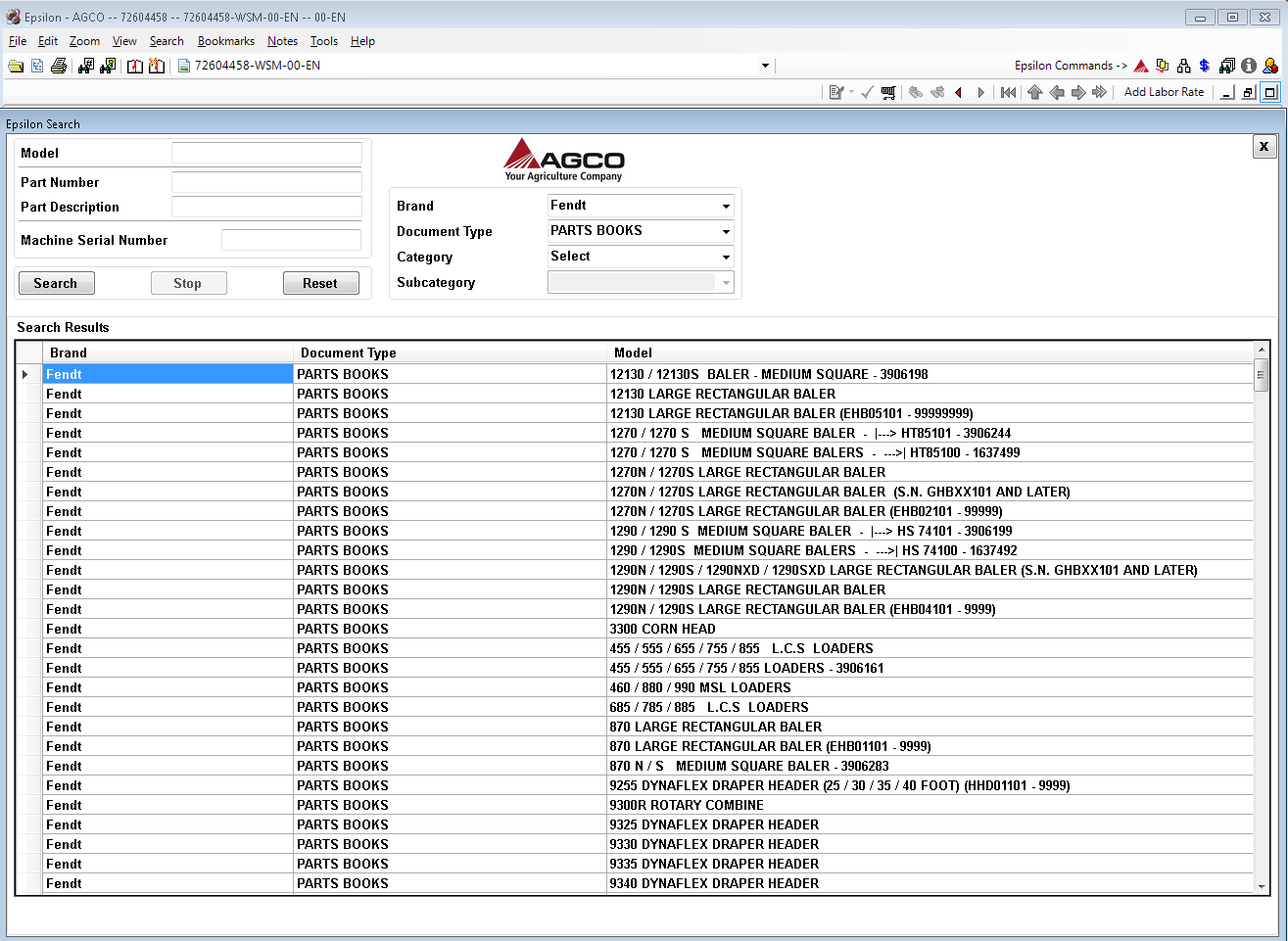Click the gray left arrow navigation icon

[x=1057, y=92]
